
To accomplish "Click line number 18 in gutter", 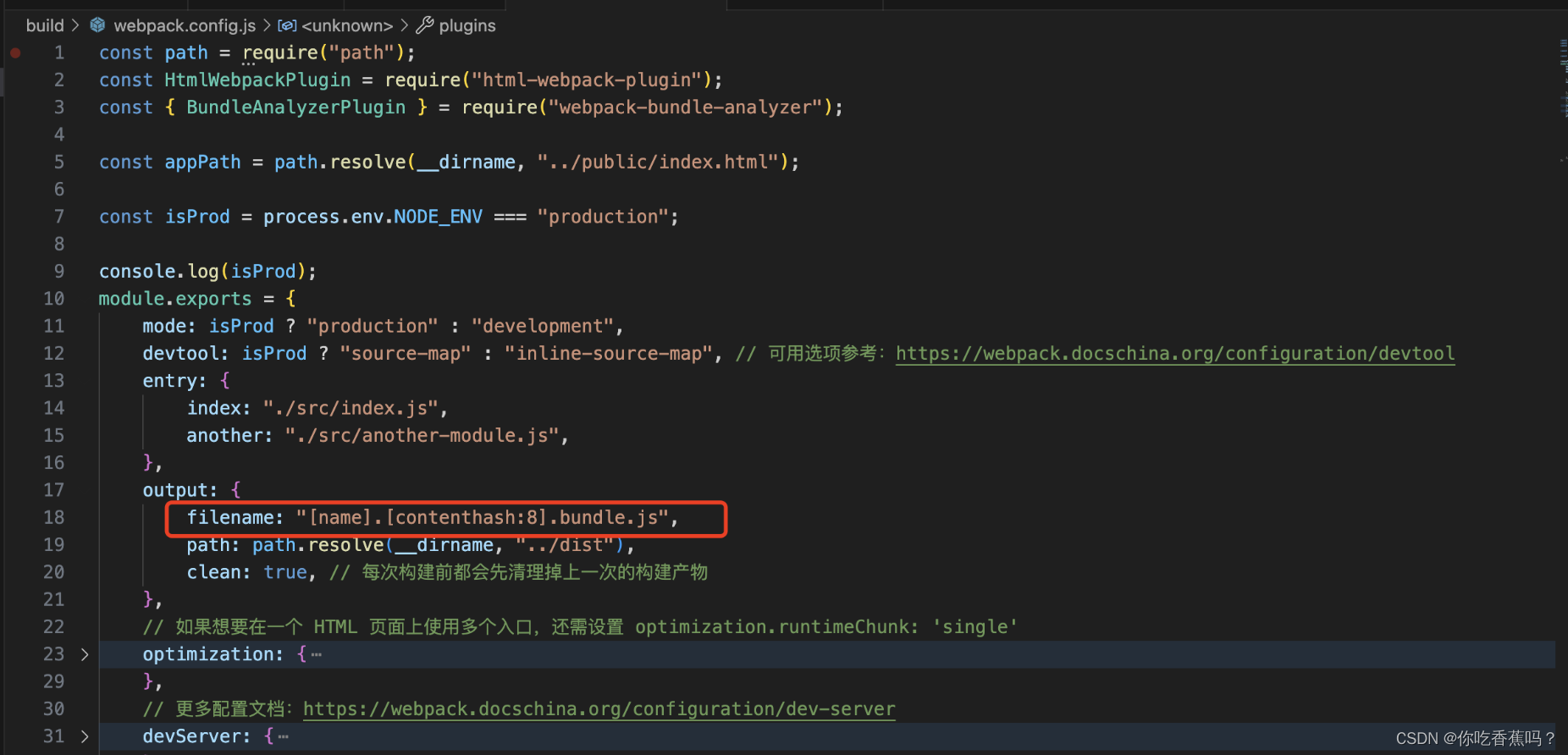I will point(54,517).
